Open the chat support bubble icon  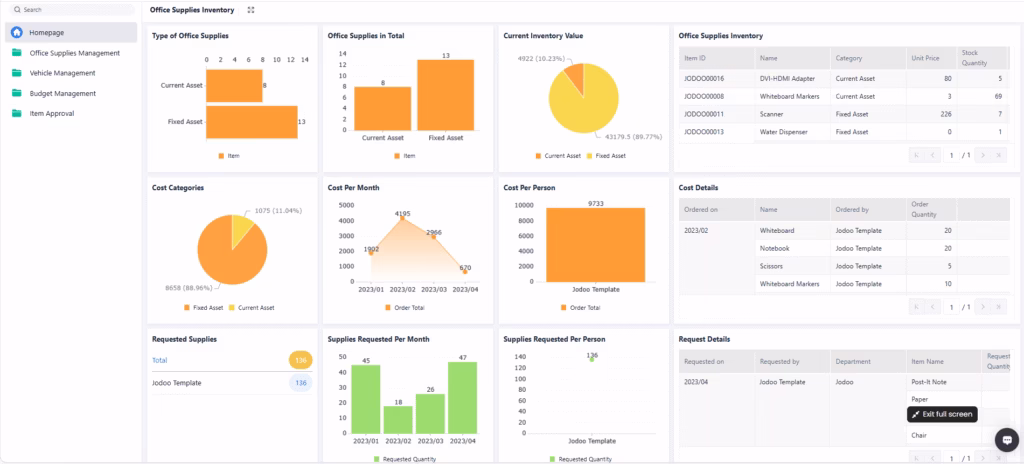pos(1005,439)
